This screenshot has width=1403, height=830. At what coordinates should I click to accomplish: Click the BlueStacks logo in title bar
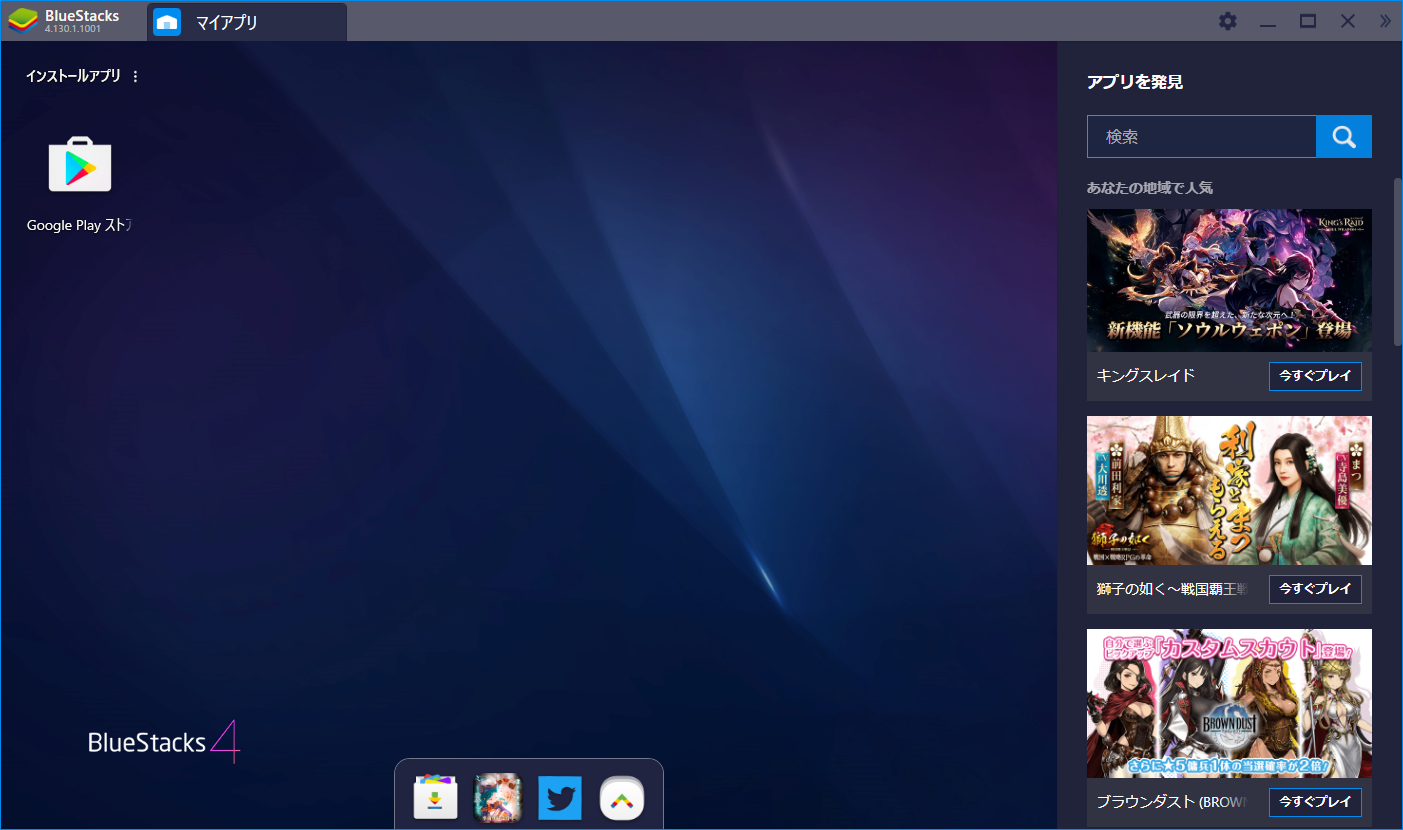(23, 21)
